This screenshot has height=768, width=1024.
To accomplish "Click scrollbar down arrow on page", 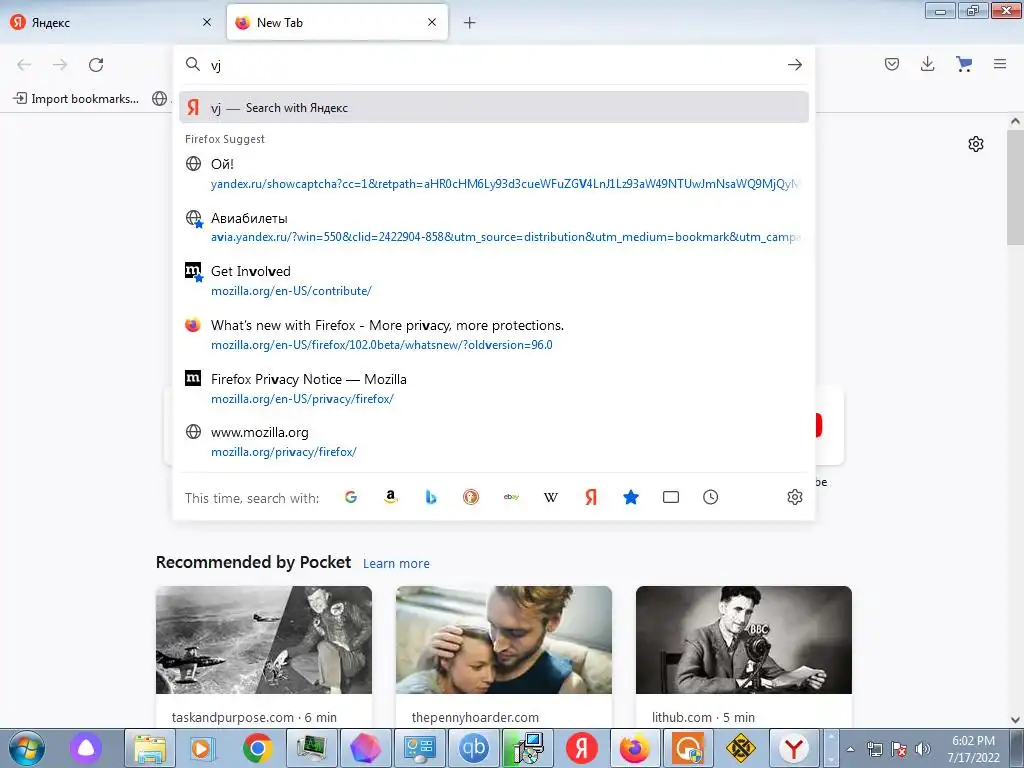I will [1016, 720].
